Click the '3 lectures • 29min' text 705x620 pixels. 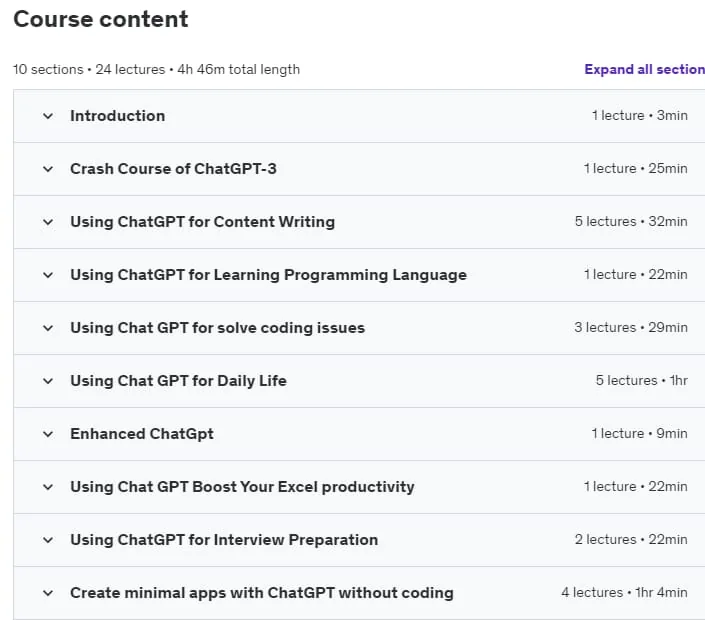631,328
